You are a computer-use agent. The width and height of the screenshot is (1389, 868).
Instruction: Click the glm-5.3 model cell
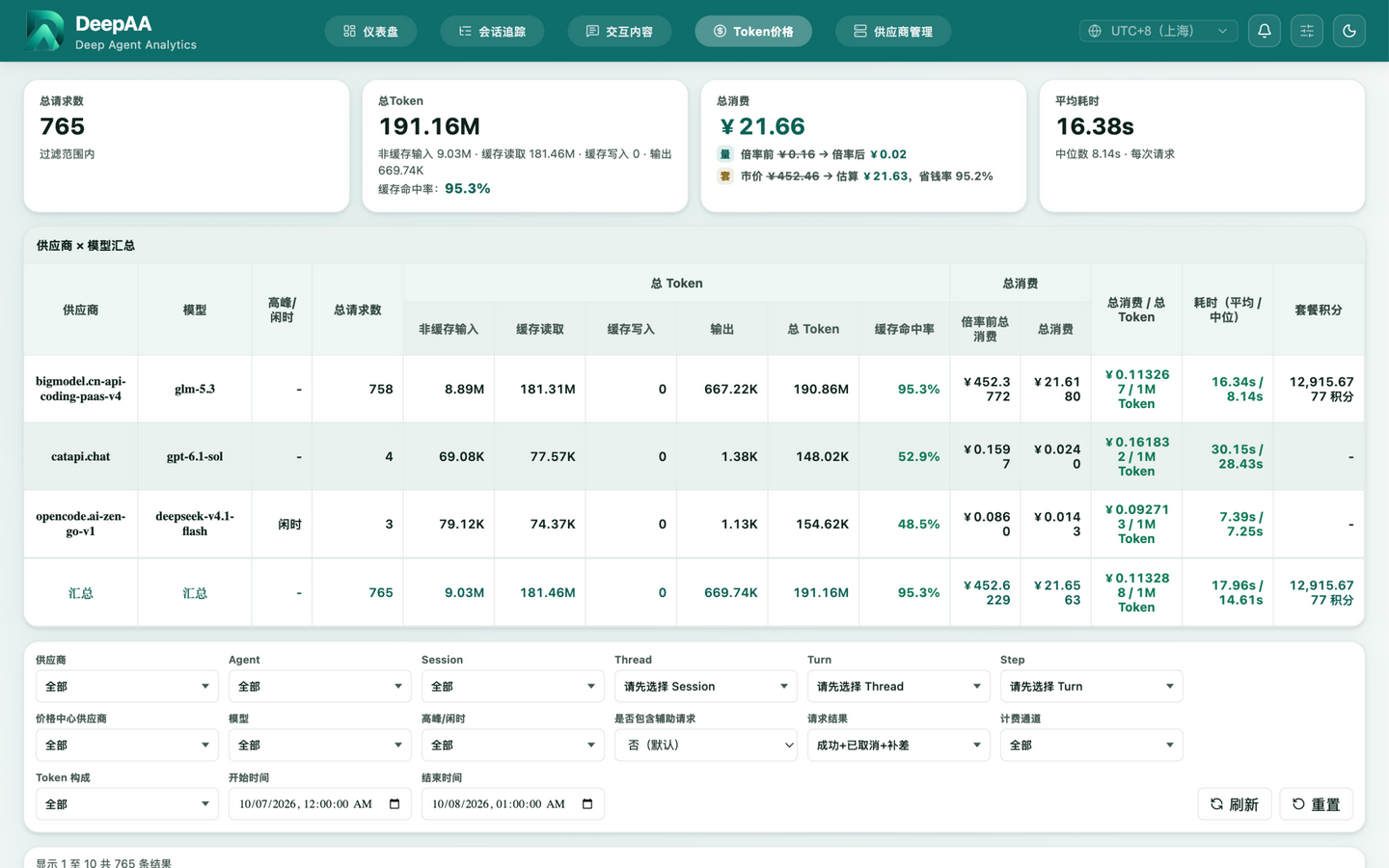195,389
